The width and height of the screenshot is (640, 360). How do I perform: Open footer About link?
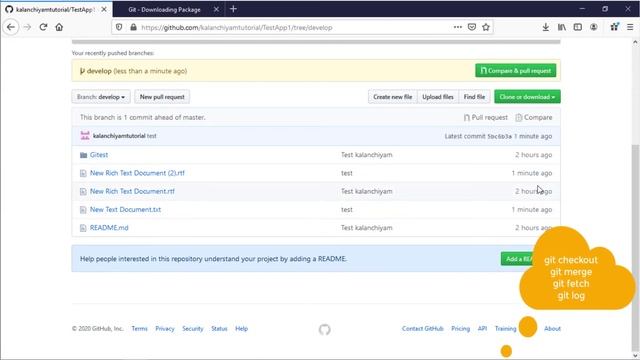coord(552,329)
